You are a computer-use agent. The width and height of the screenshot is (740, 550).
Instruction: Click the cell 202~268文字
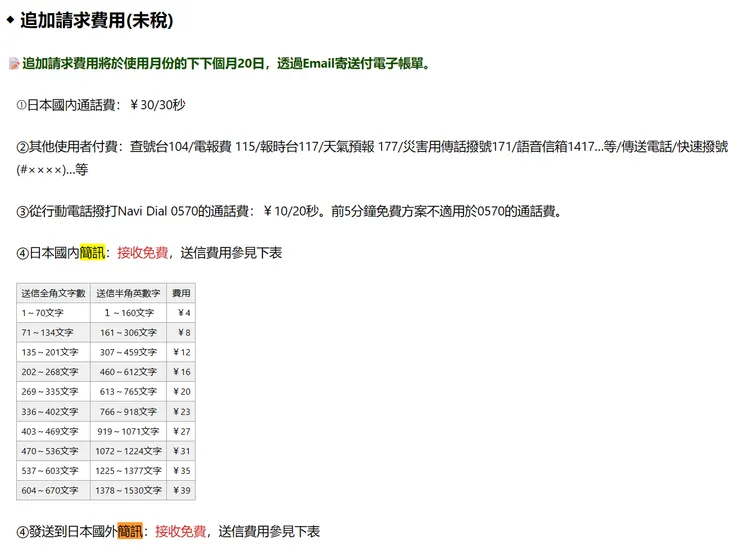(x=53, y=372)
